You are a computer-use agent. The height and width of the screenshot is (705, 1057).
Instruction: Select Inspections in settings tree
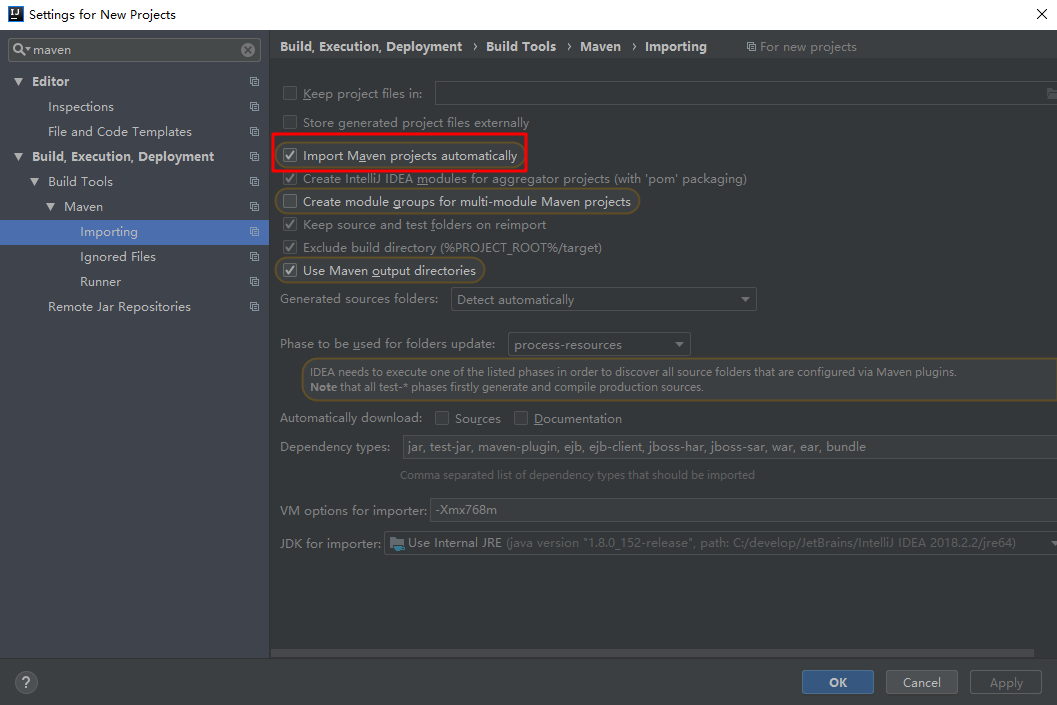click(x=81, y=106)
